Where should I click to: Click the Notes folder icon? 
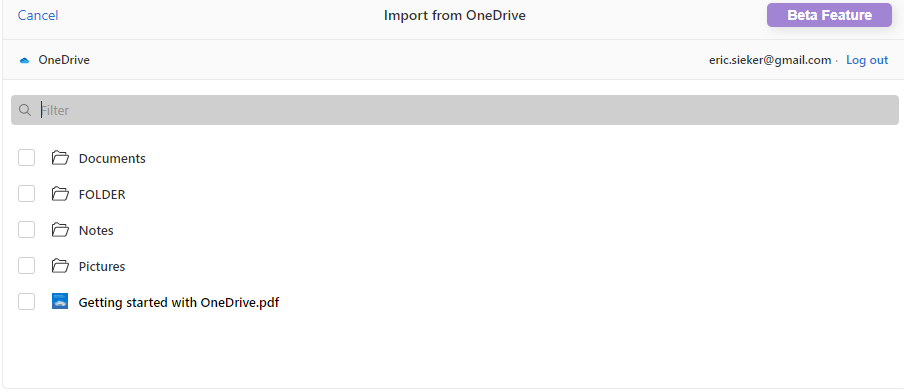pos(60,230)
